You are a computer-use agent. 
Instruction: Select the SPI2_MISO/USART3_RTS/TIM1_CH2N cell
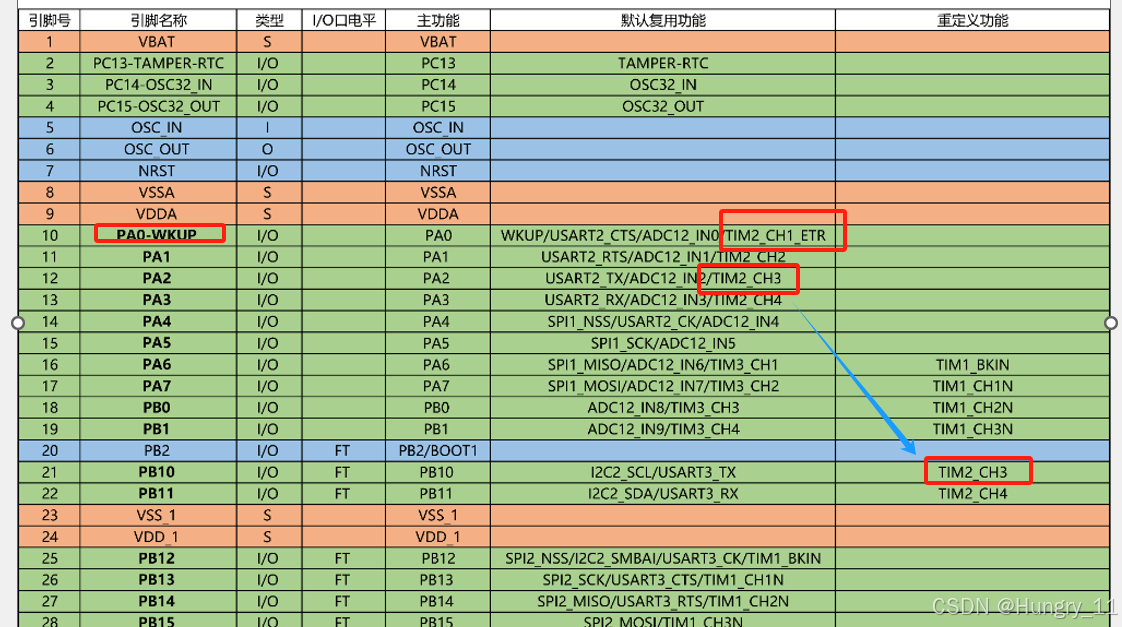(663, 601)
